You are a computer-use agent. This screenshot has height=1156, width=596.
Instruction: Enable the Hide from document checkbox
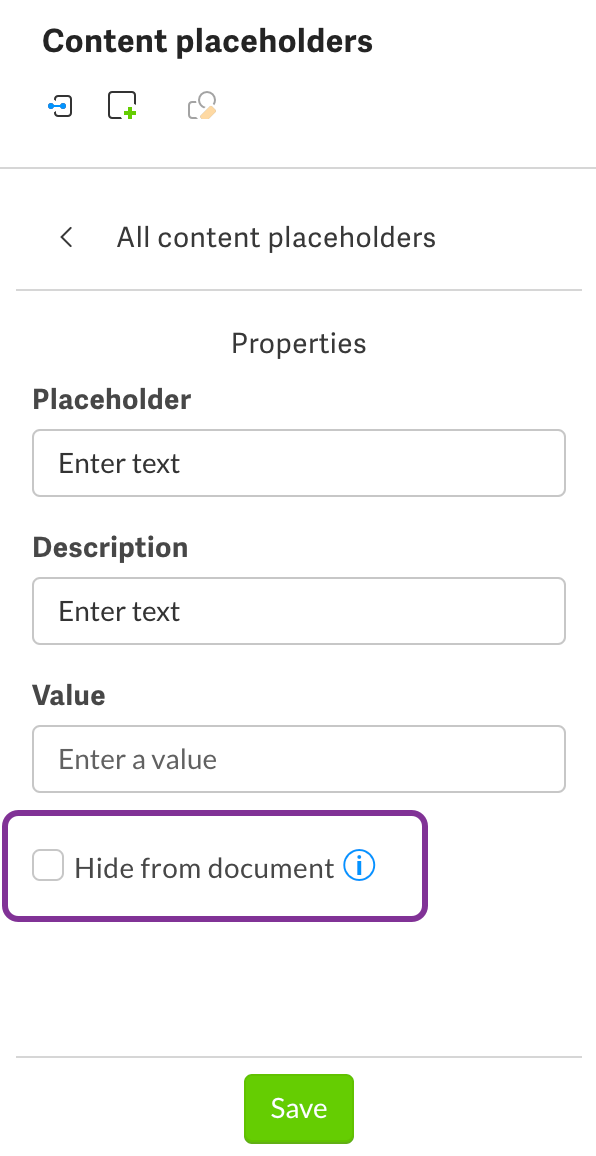(x=48, y=866)
